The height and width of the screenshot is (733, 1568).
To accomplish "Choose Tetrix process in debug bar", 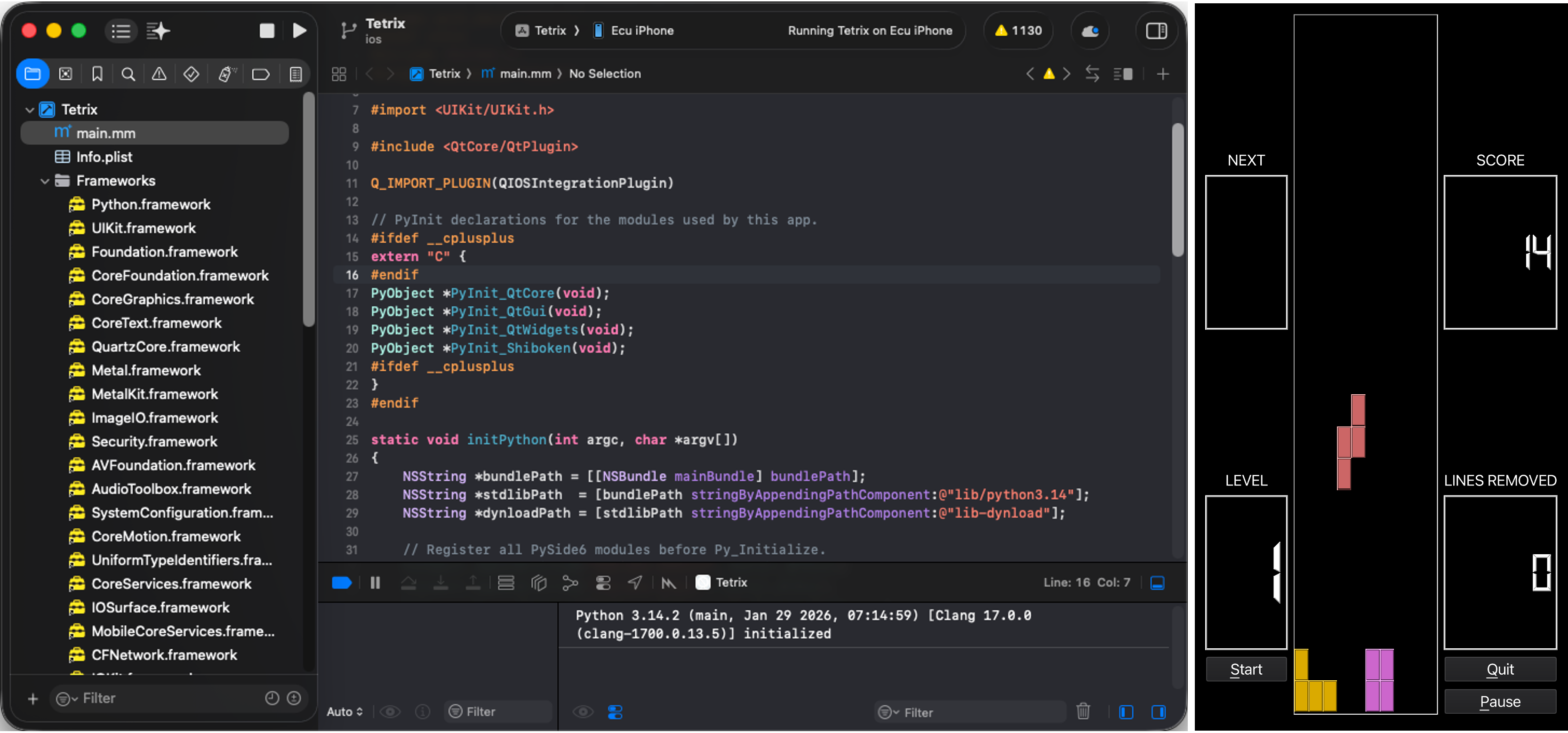I will (721, 583).
